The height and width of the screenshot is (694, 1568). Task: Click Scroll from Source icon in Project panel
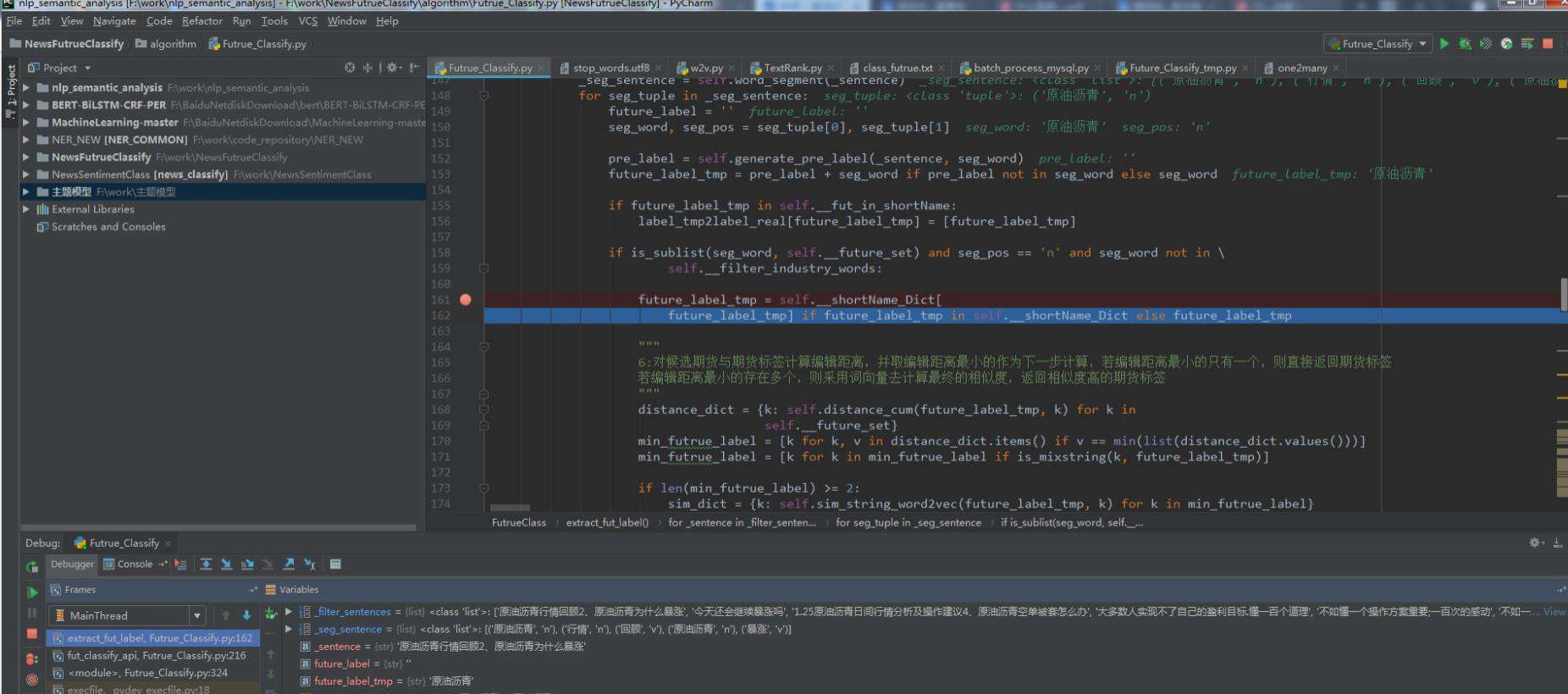tap(350, 67)
